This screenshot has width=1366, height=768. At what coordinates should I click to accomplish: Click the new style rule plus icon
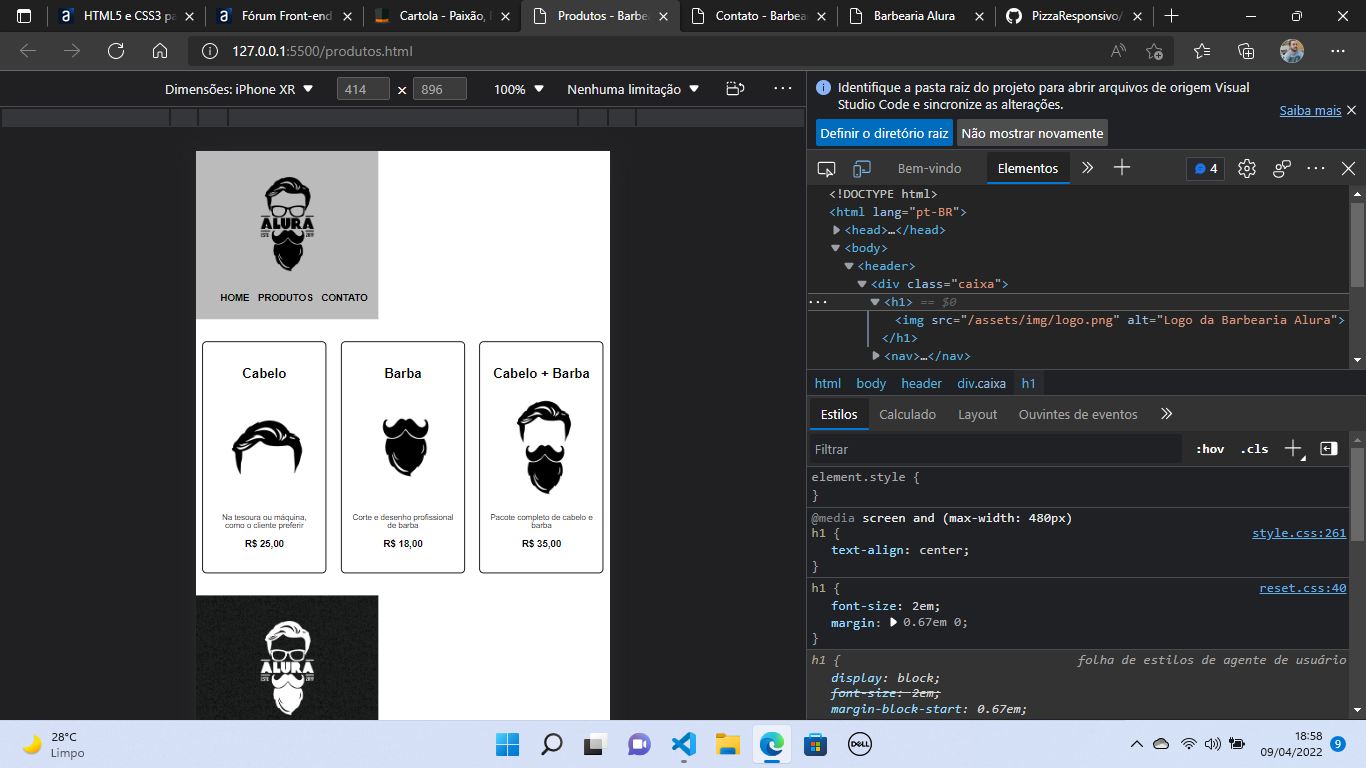pos(1294,449)
